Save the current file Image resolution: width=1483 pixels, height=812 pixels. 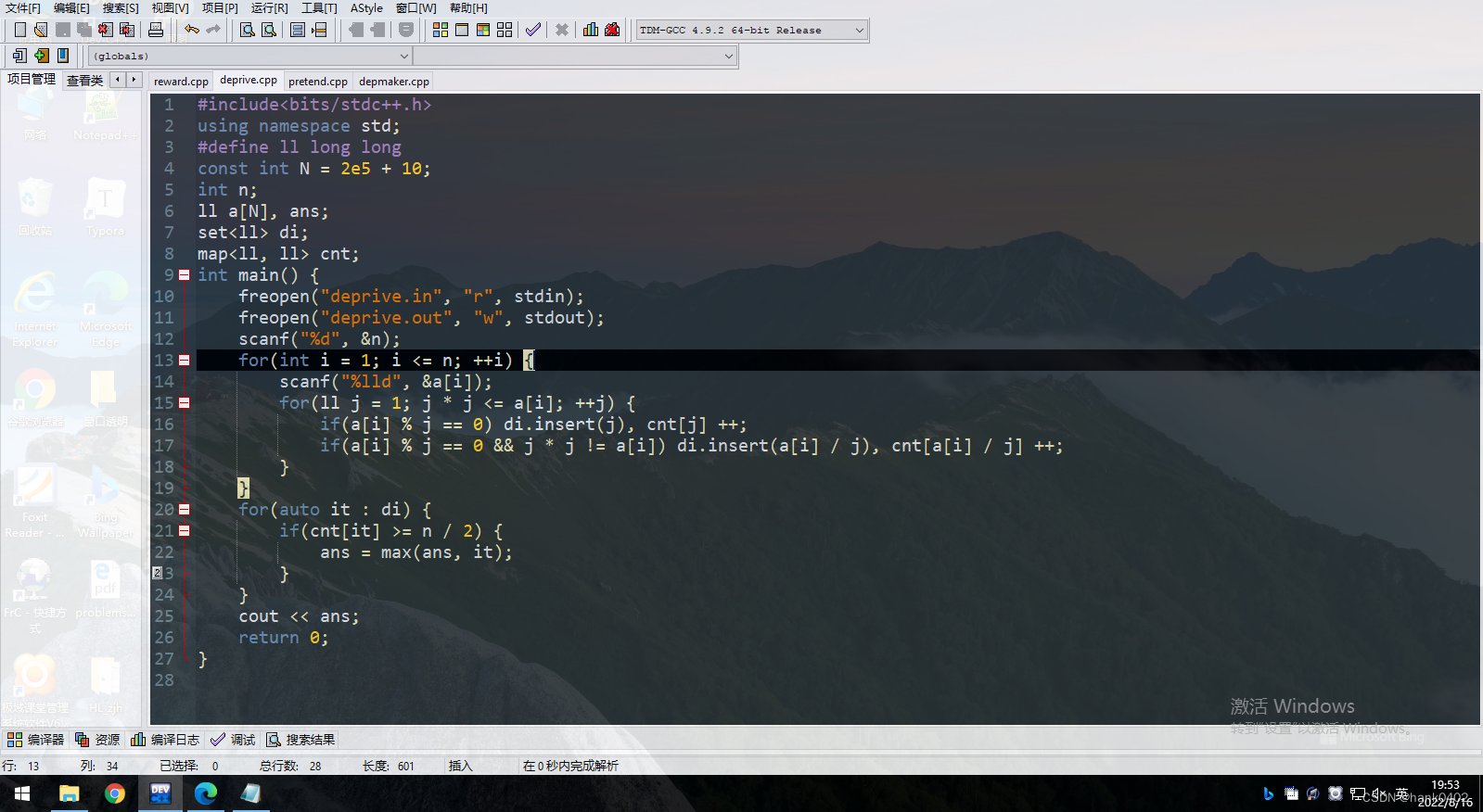coord(63,30)
